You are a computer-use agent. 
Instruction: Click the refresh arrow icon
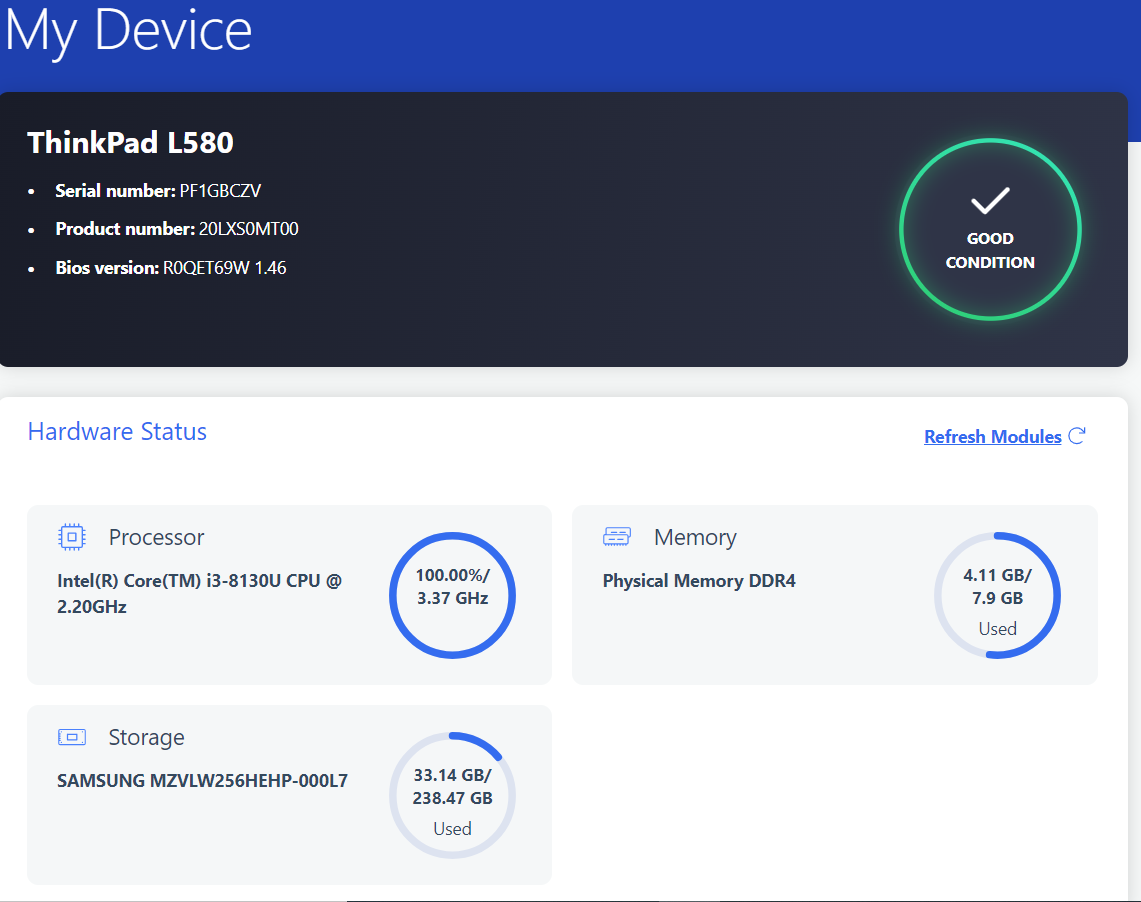(x=1077, y=436)
